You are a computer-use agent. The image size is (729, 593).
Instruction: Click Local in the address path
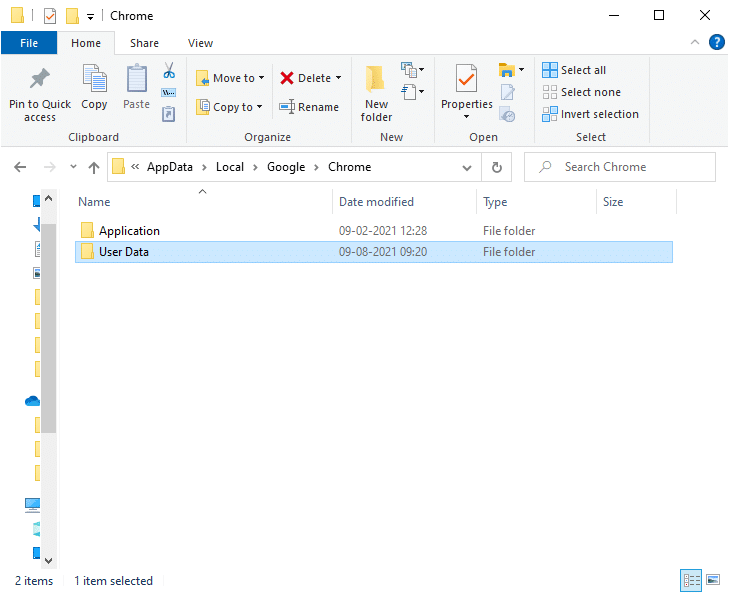[230, 167]
